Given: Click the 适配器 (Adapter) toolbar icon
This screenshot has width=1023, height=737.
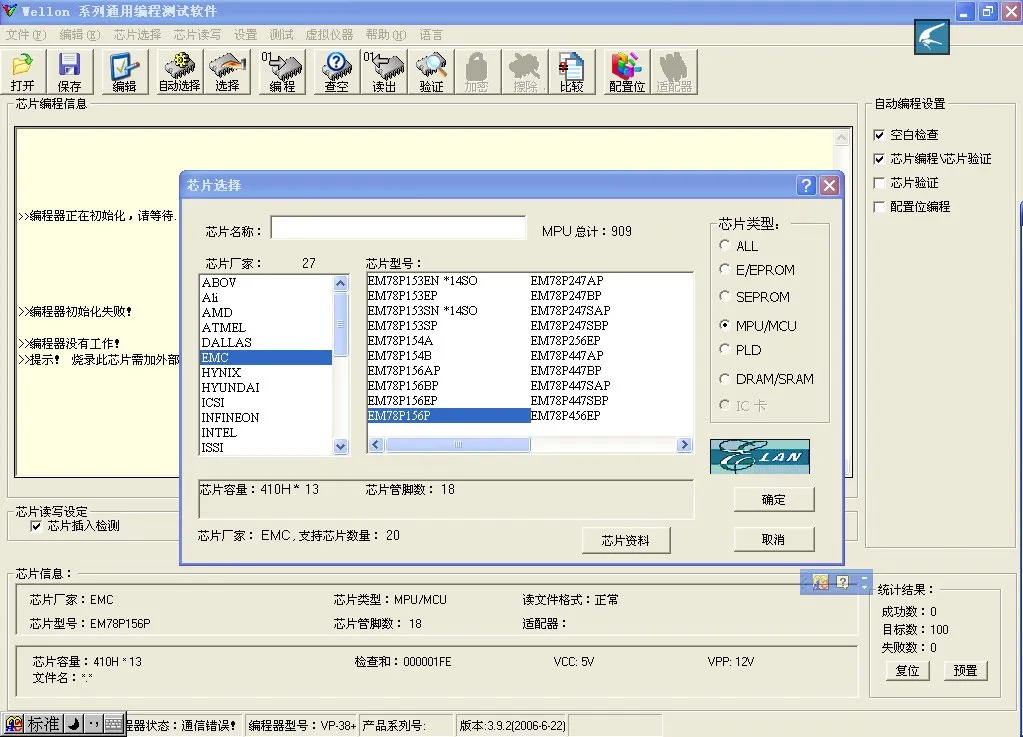Looking at the screenshot, I should 674,72.
